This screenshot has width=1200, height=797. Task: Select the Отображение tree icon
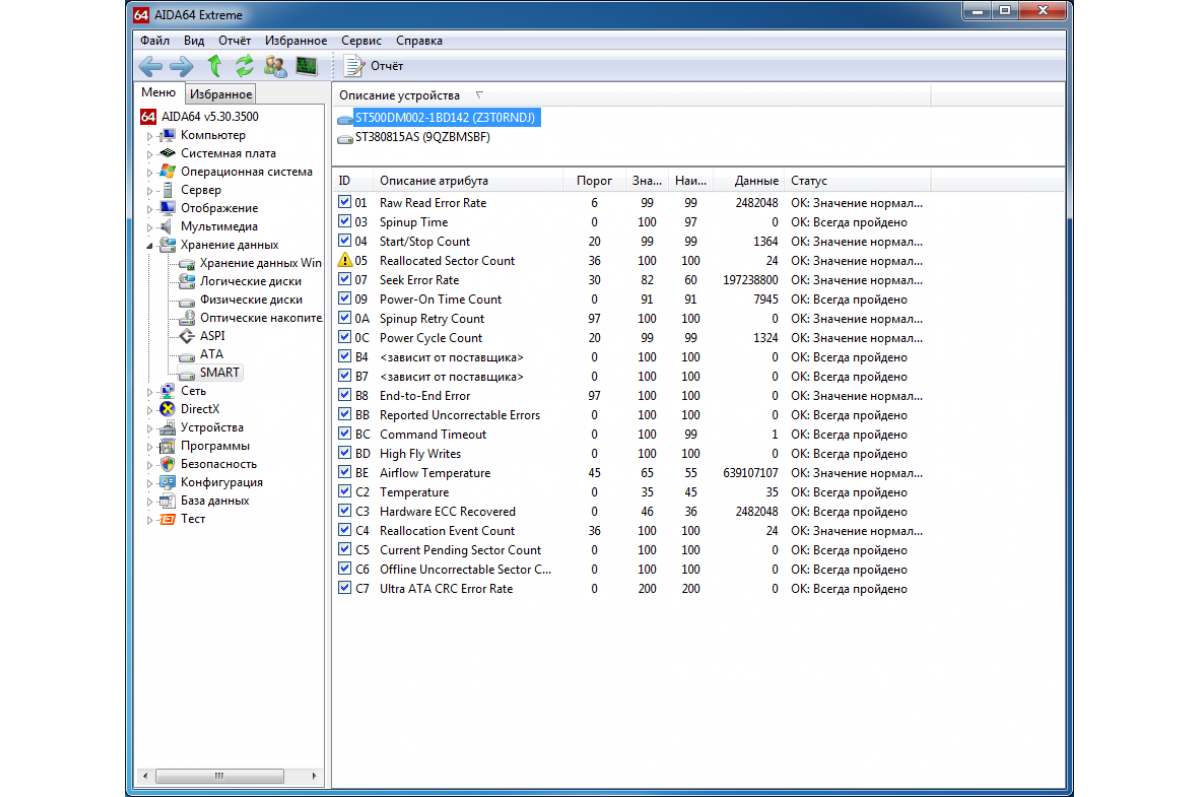click(x=168, y=208)
